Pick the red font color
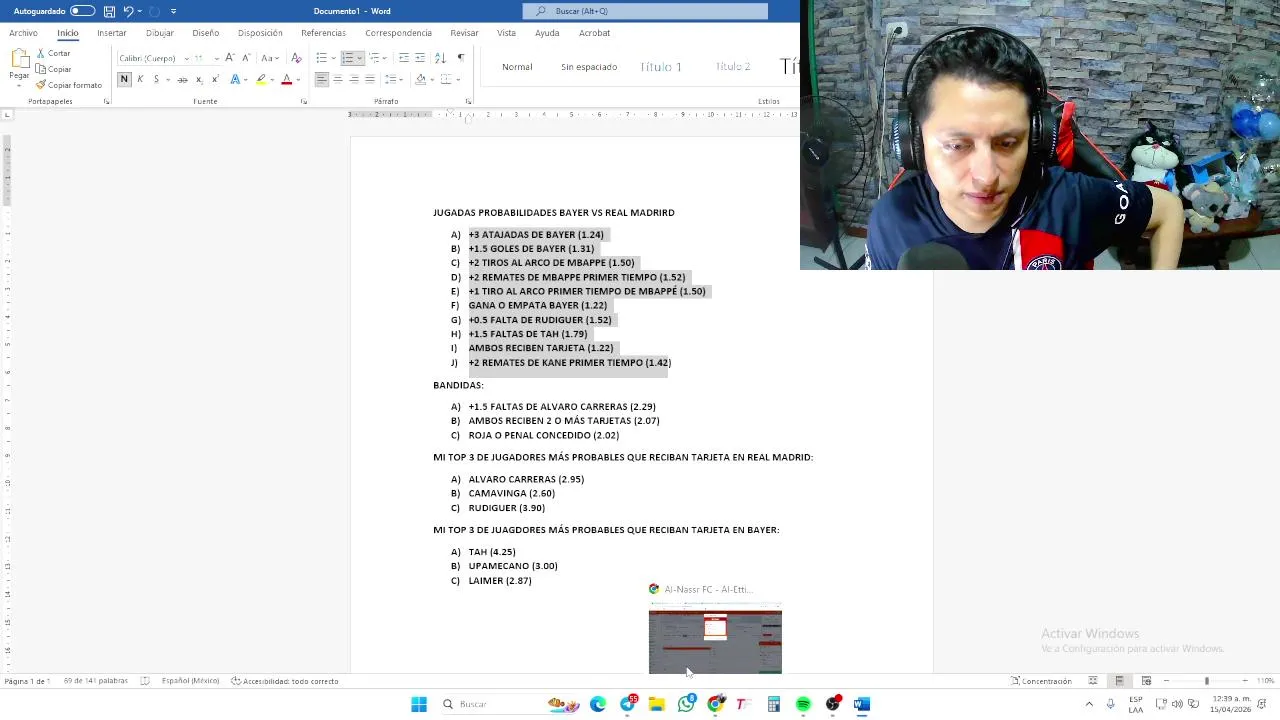The height and width of the screenshot is (720, 1280). 287,79
